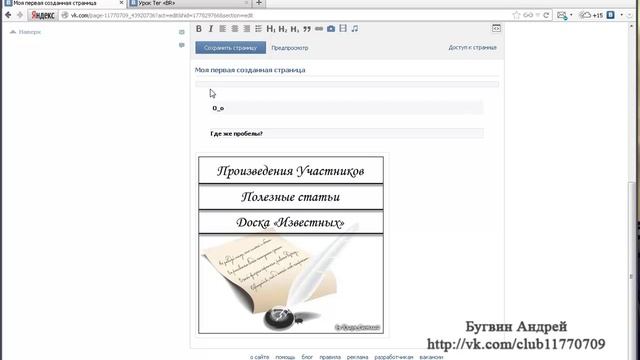Go back to the previous browser page
The width and height of the screenshot is (640, 360).
(8, 15)
